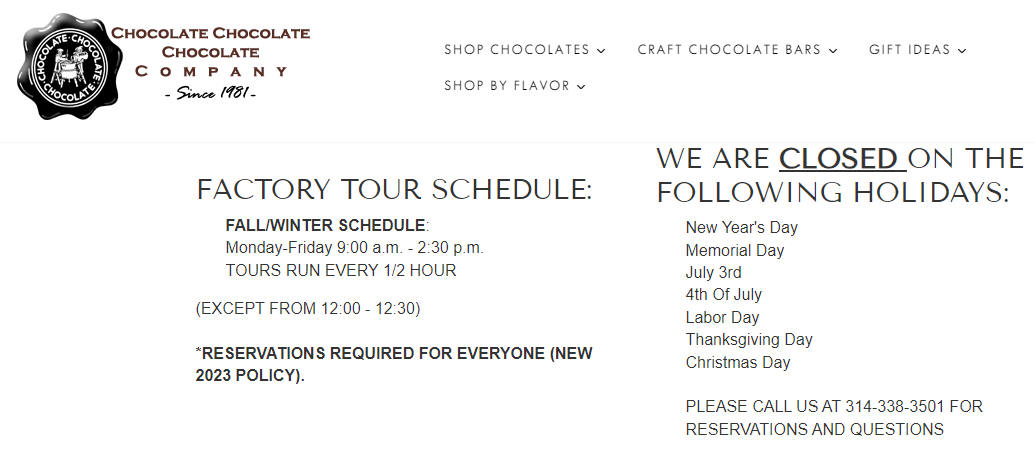Click the Tours Run Every 1/2 Hour line
This screenshot has height=456, width=1035.
click(341, 271)
